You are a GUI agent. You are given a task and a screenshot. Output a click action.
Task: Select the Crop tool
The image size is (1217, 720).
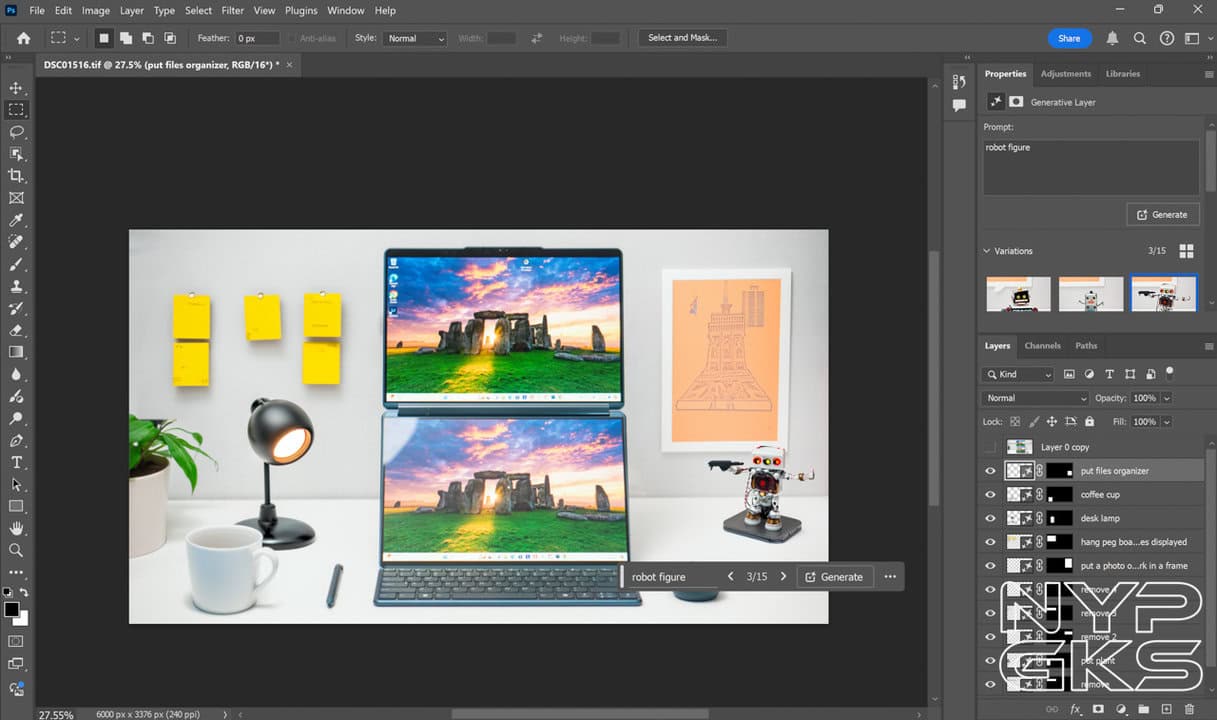(16, 176)
